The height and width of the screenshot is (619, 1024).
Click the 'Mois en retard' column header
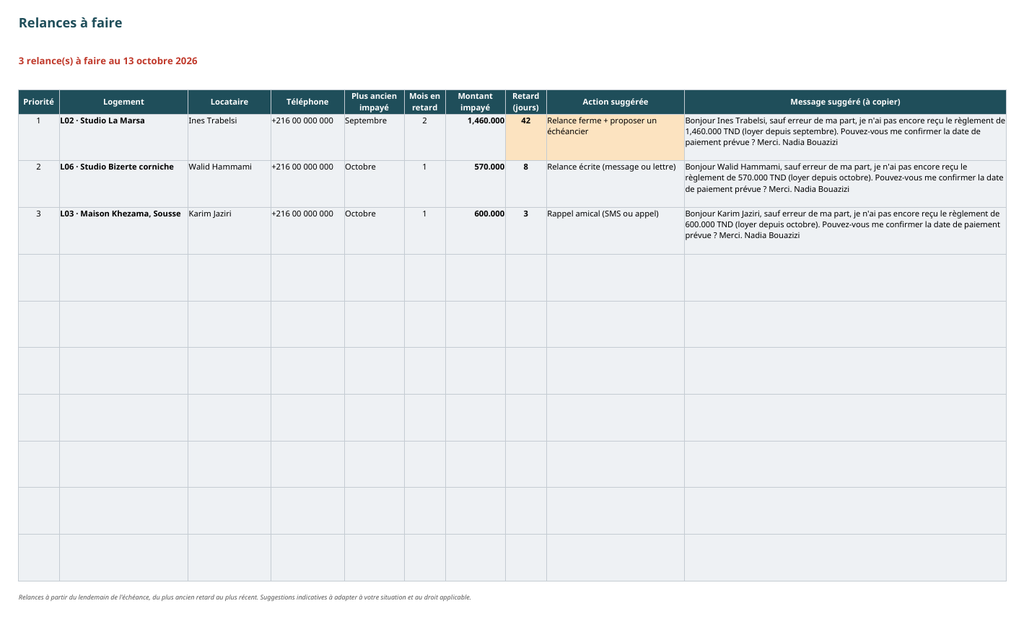click(424, 102)
